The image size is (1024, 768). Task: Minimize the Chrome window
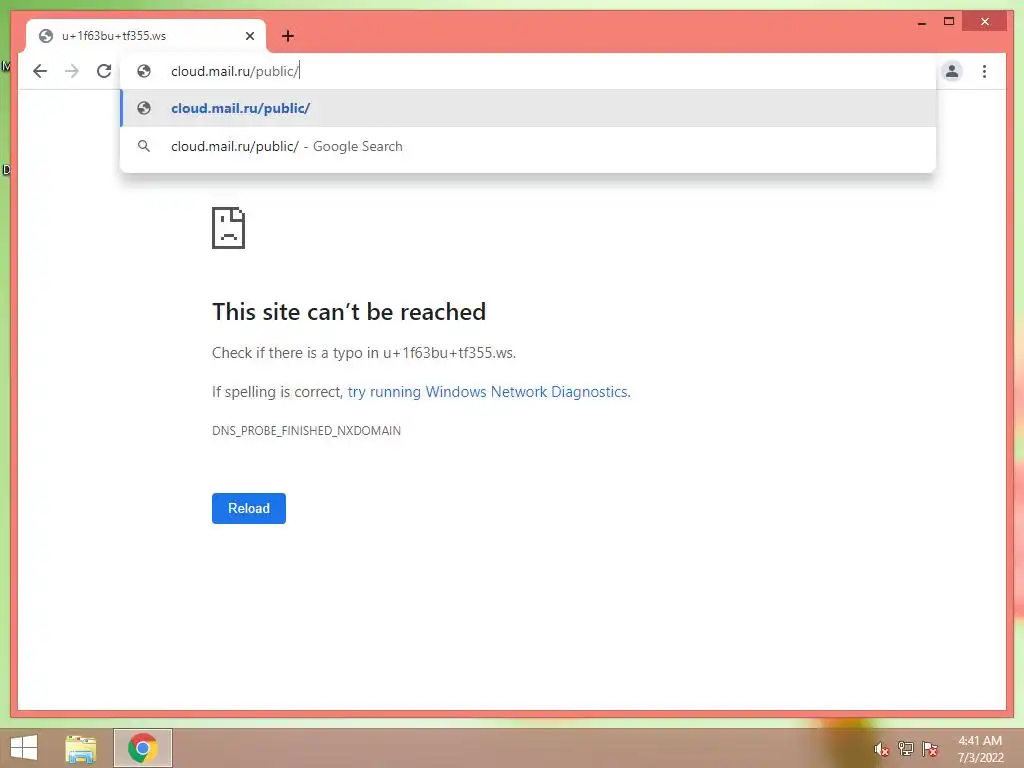(x=921, y=22)
